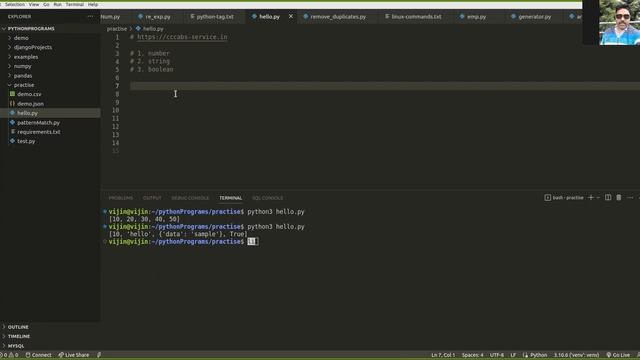Screen dimensions: 640x360
Task: Open the Help menu
Action: pyautogui.click(x=93, y=4)
